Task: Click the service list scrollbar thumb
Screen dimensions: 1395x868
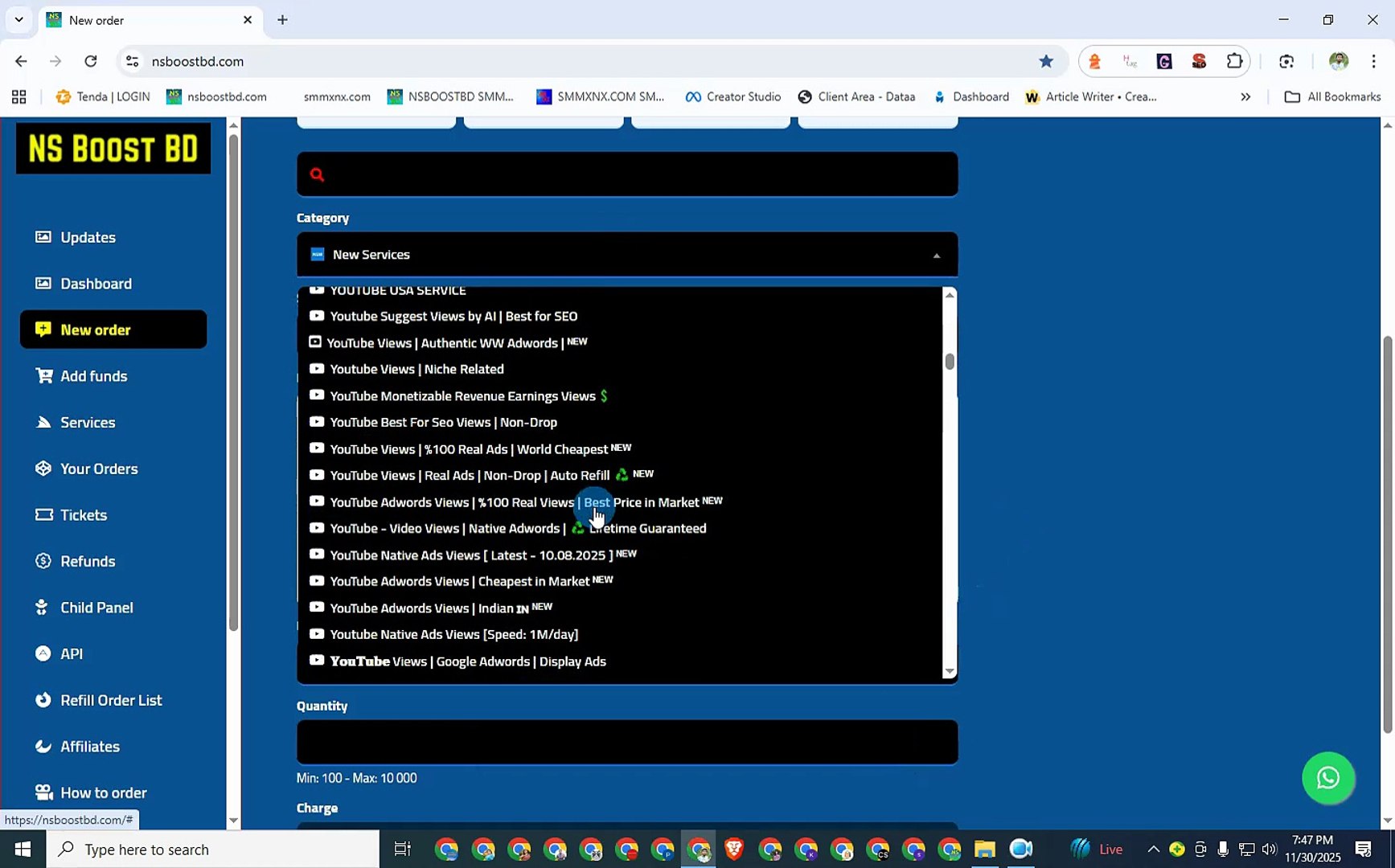Action: pyautogui.click(x=950, y=362)
